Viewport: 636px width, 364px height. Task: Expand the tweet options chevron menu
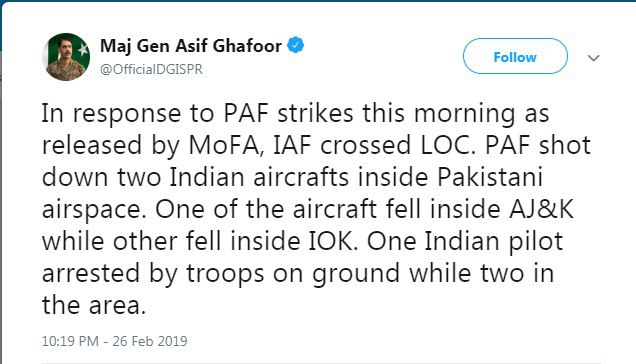pos(593,58)
